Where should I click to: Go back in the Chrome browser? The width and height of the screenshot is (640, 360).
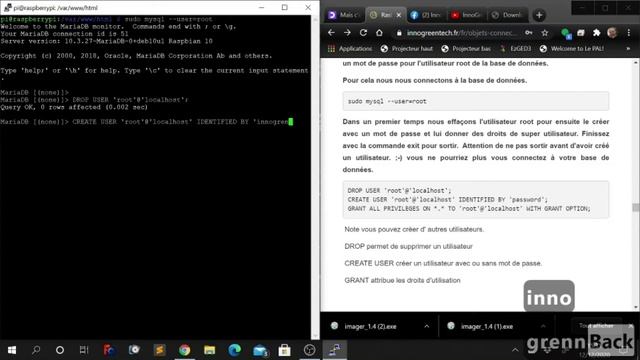coord(331,33)
